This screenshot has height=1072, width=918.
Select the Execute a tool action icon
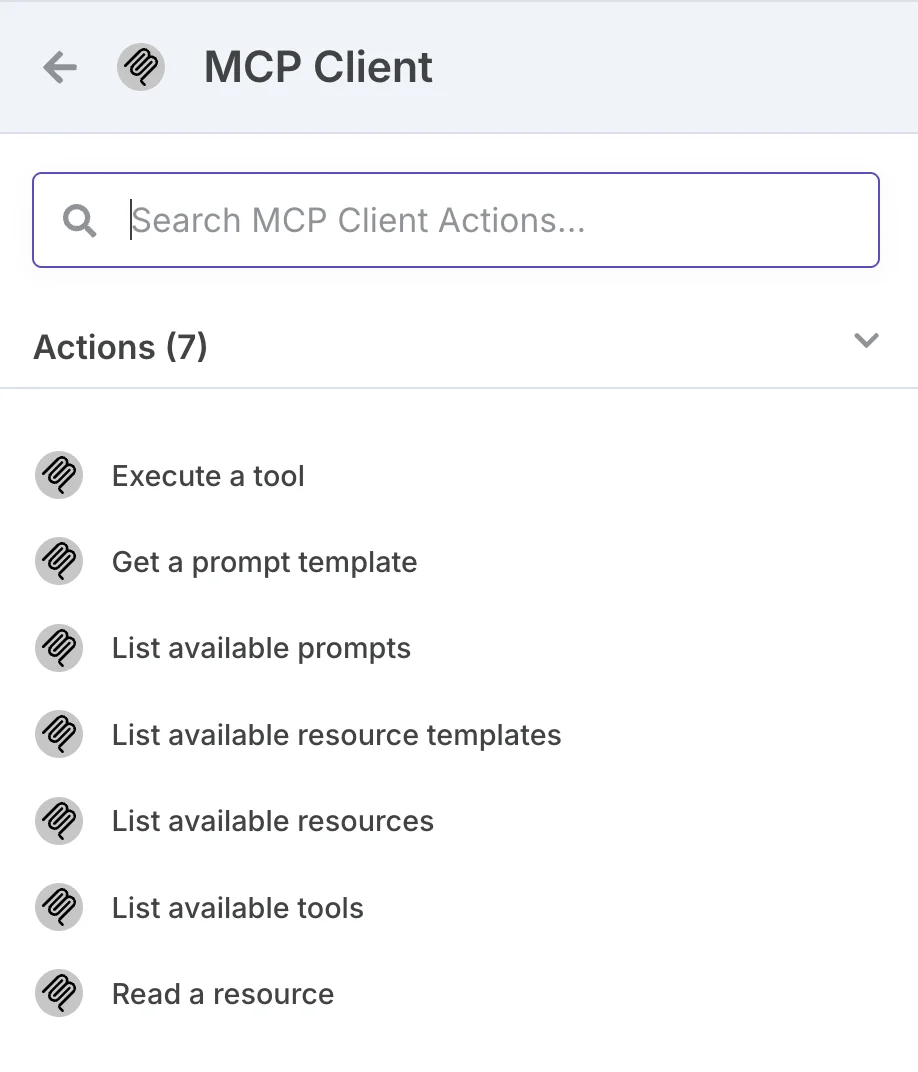pos(59,475)
